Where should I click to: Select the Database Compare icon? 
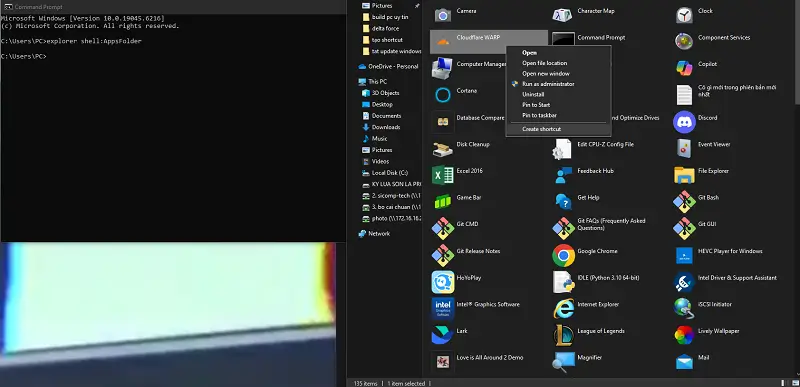pyautogui.click(x=442, y=122)
